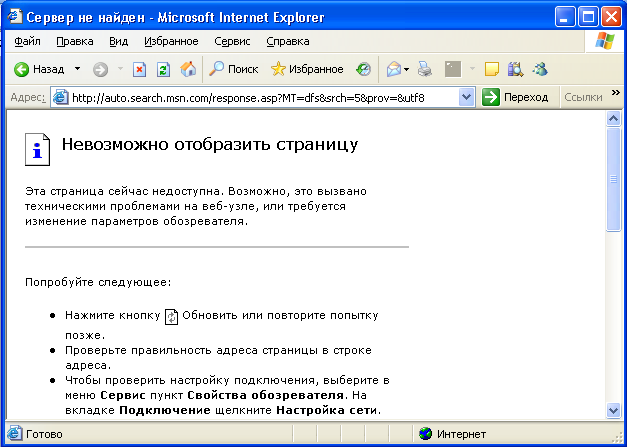The height and width of the screenshot is (447, 627).
Task: Click the yellow Discuss note icon
Action: (x=491, y=69)
